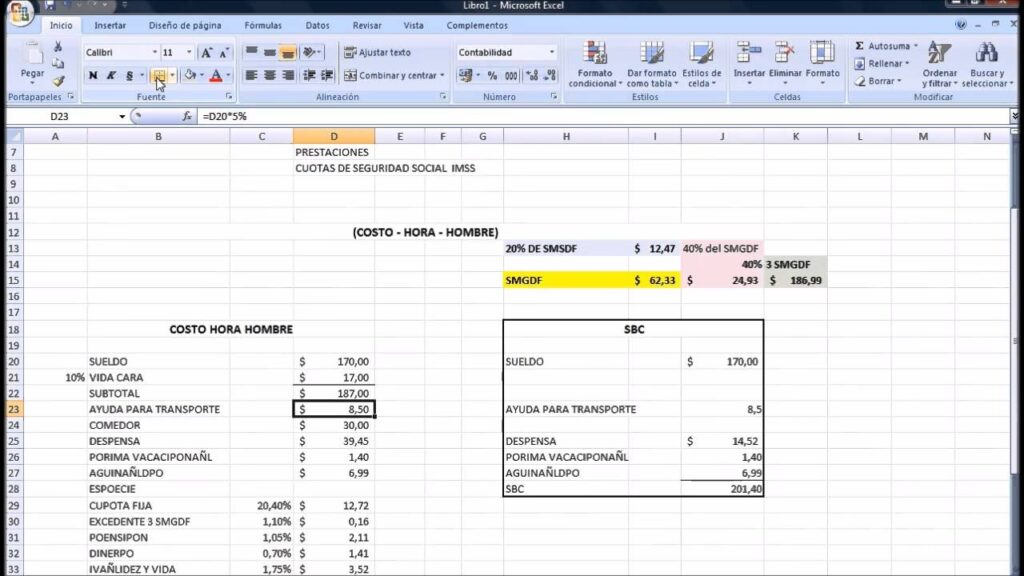Open the Calibri font name dropdown
Viewport: 1024px width, 576px height.
pyautogui.click(x=154, y=52)
